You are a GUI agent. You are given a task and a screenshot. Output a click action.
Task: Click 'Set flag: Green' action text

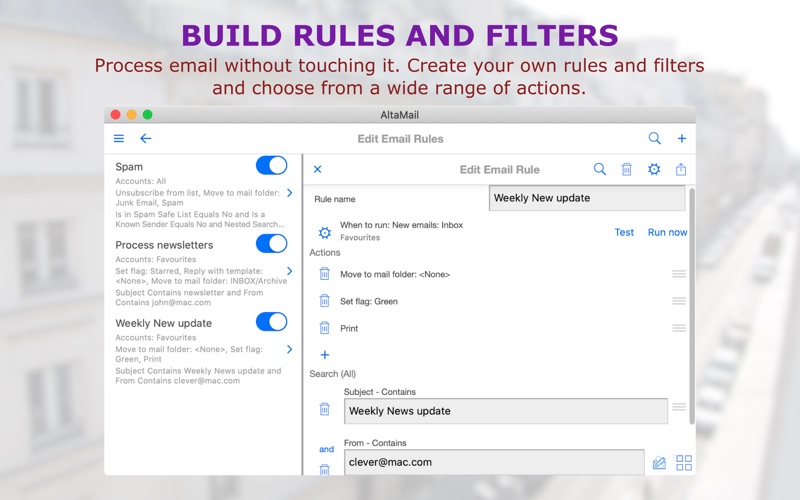tap(369, 301)
